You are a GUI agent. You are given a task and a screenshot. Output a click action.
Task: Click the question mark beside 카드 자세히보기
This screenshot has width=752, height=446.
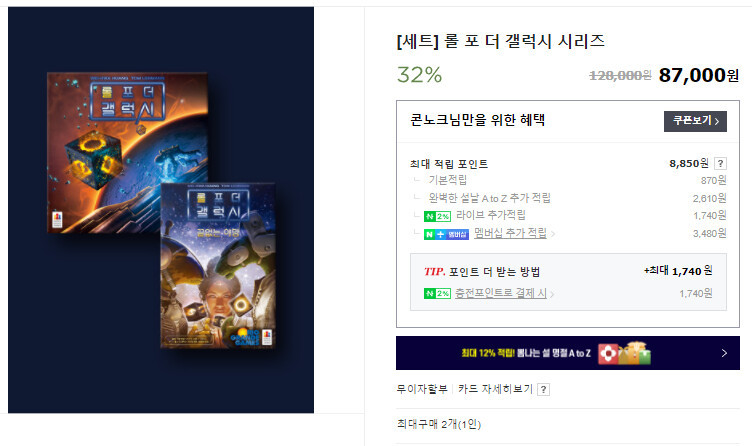point(543,389)
